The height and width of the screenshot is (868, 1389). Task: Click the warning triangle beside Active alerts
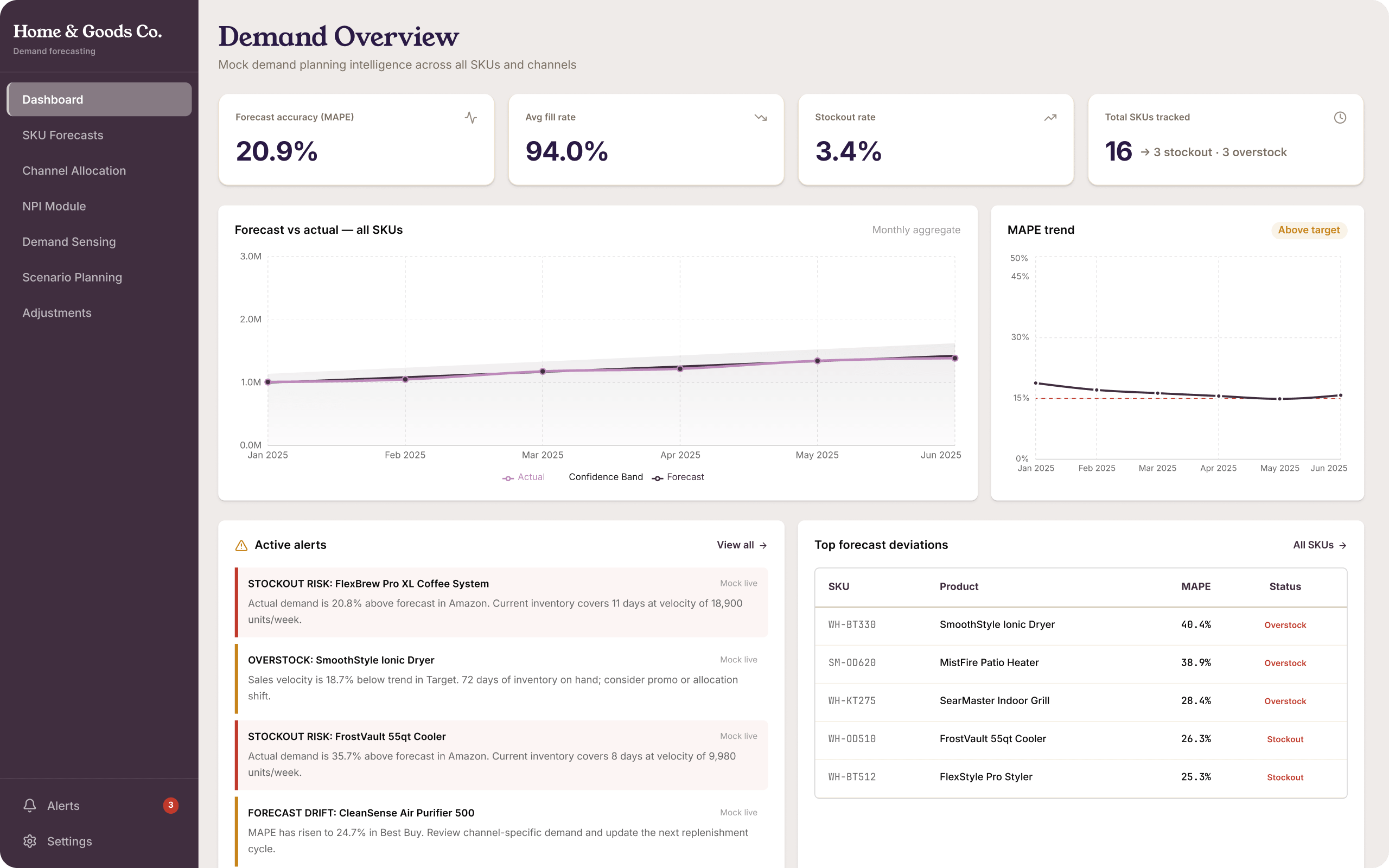click(x=241, y=545)
